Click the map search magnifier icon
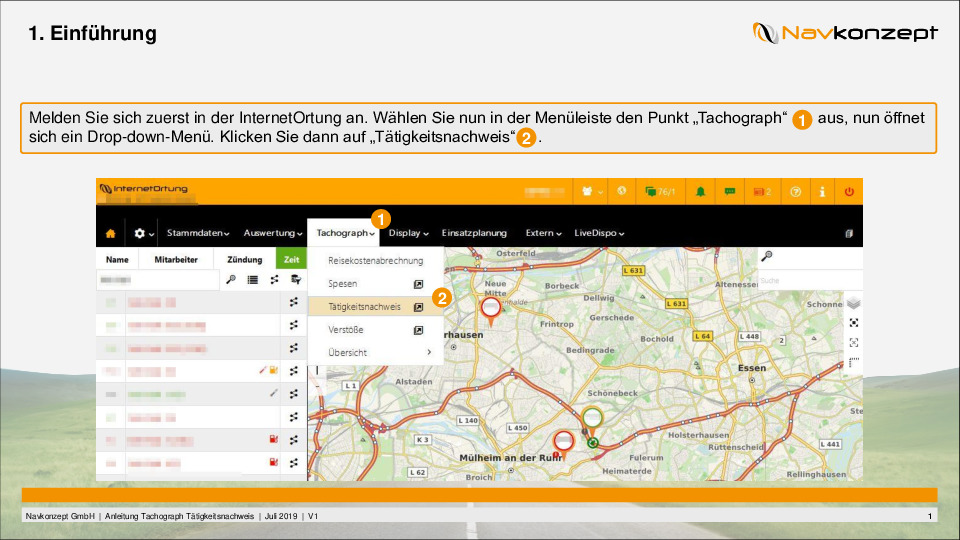Viewport: 960px width, 540px height. [x=767, y=257]
